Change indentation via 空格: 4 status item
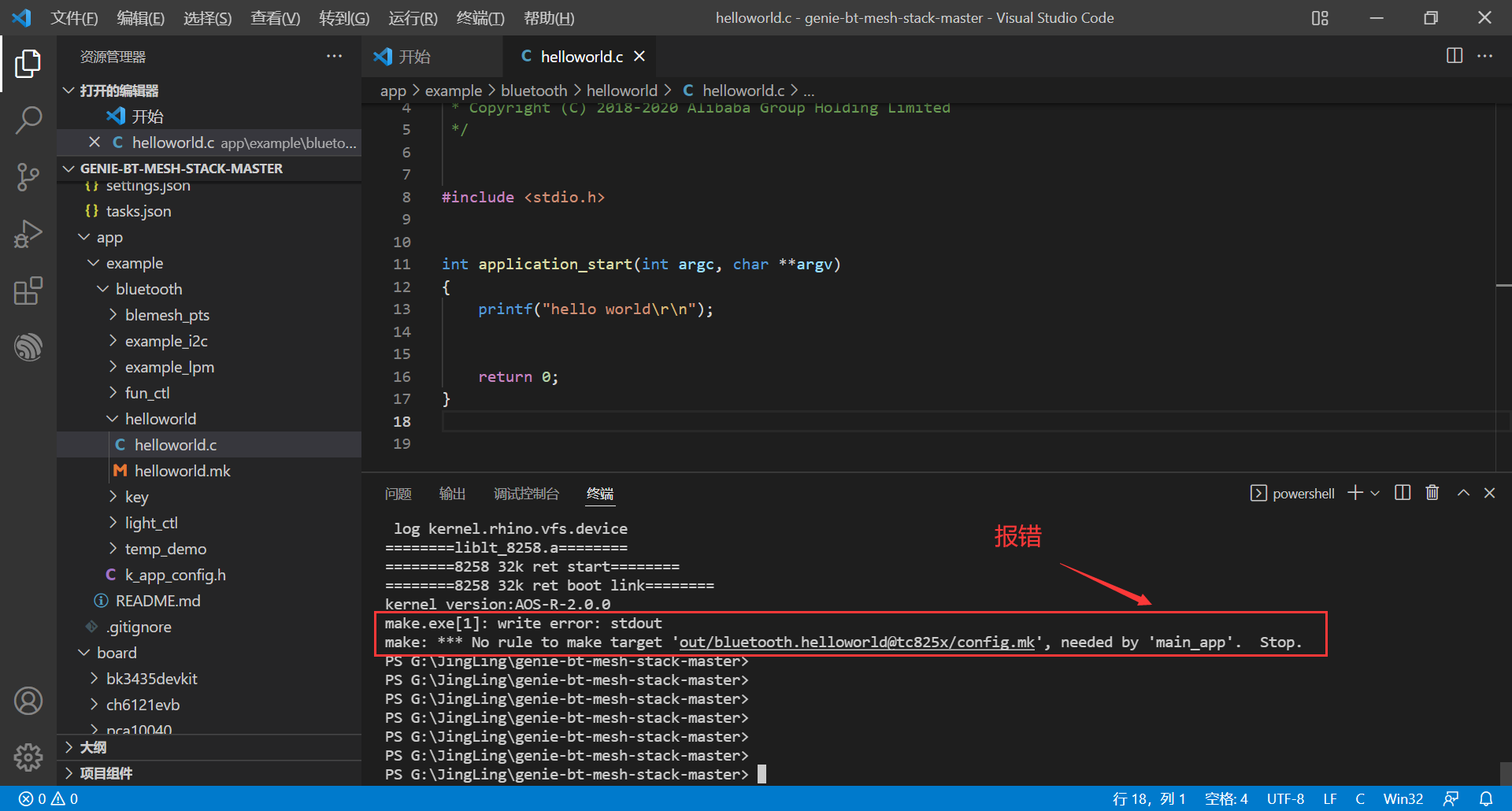This screenshot has width=1512, height=811. click(x=1226, y=798)
